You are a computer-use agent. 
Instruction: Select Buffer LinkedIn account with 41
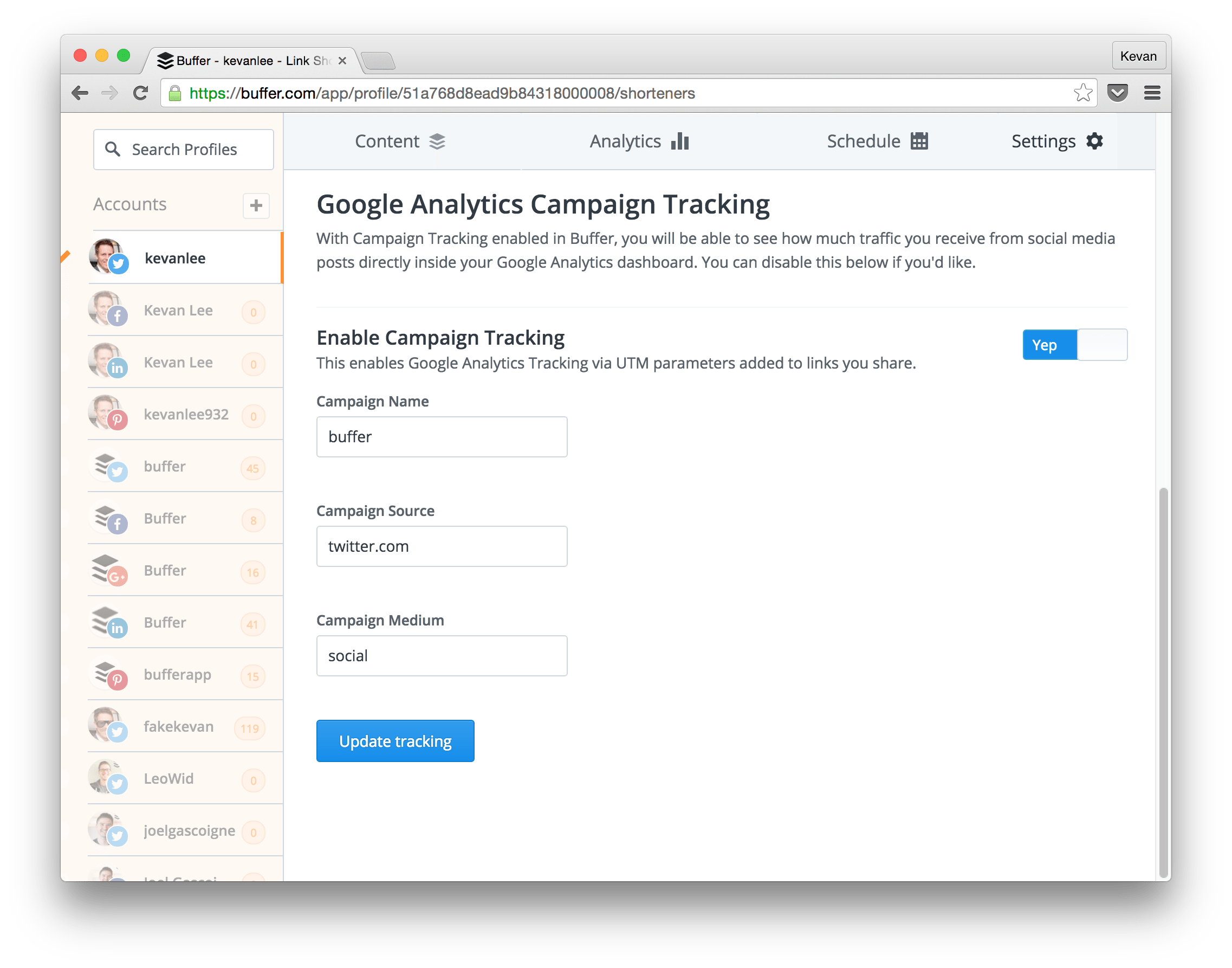[185, 623]
